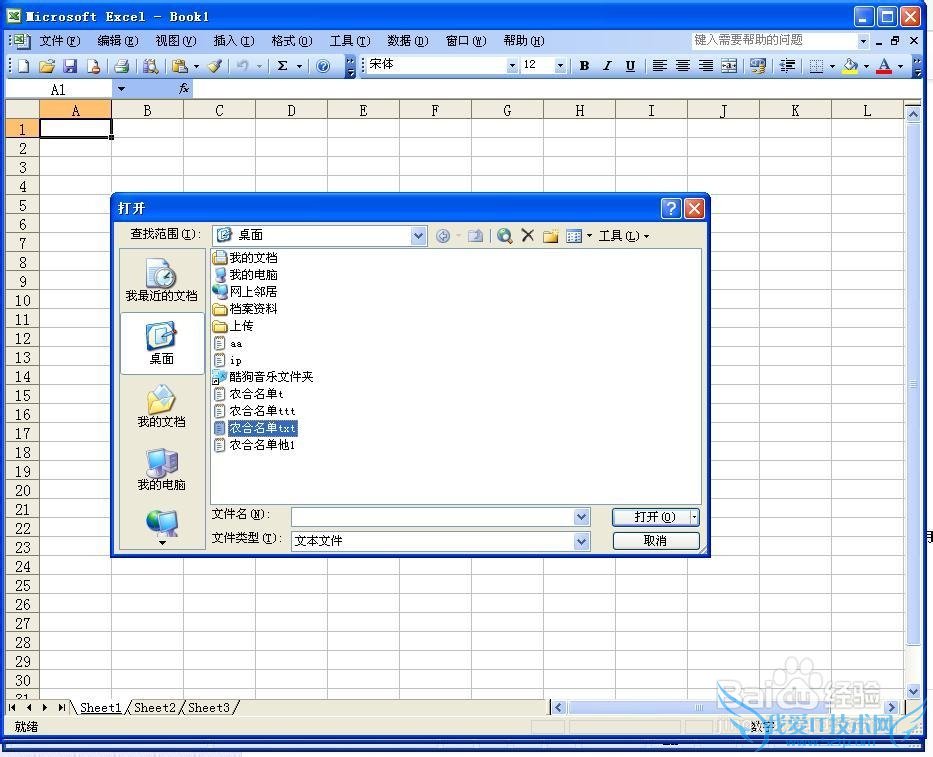Apply the red Font Color
This screenshot has height=757, width=933.
coord(884,66)
